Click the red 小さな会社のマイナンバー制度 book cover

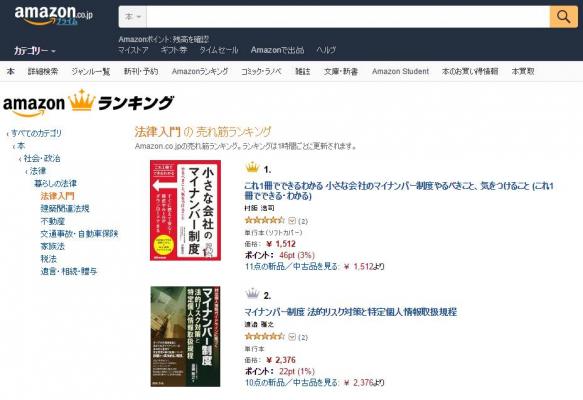click(x=186, y=210)
